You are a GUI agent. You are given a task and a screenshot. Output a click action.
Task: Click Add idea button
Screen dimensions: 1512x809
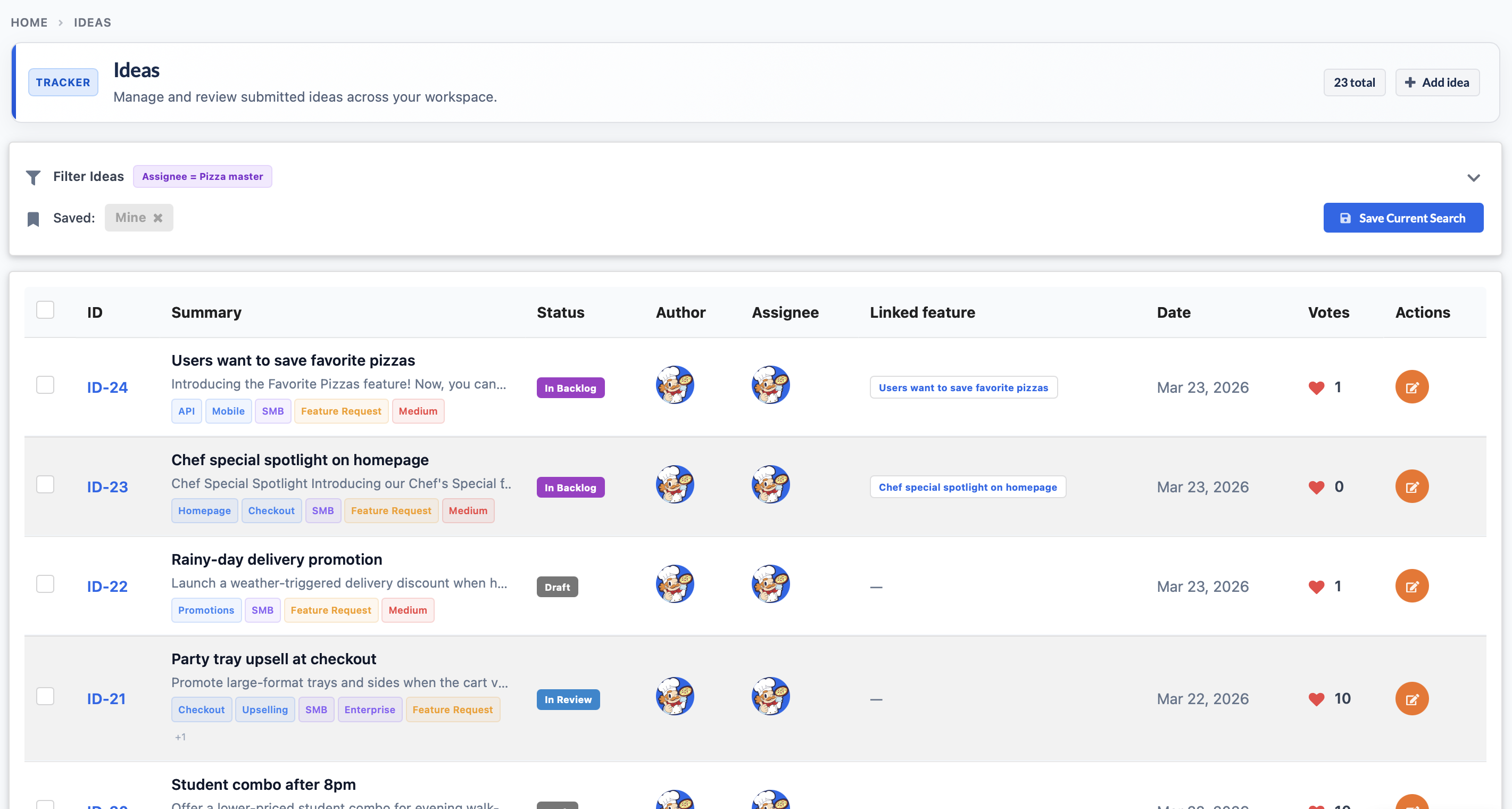[x=1437, y=82]
